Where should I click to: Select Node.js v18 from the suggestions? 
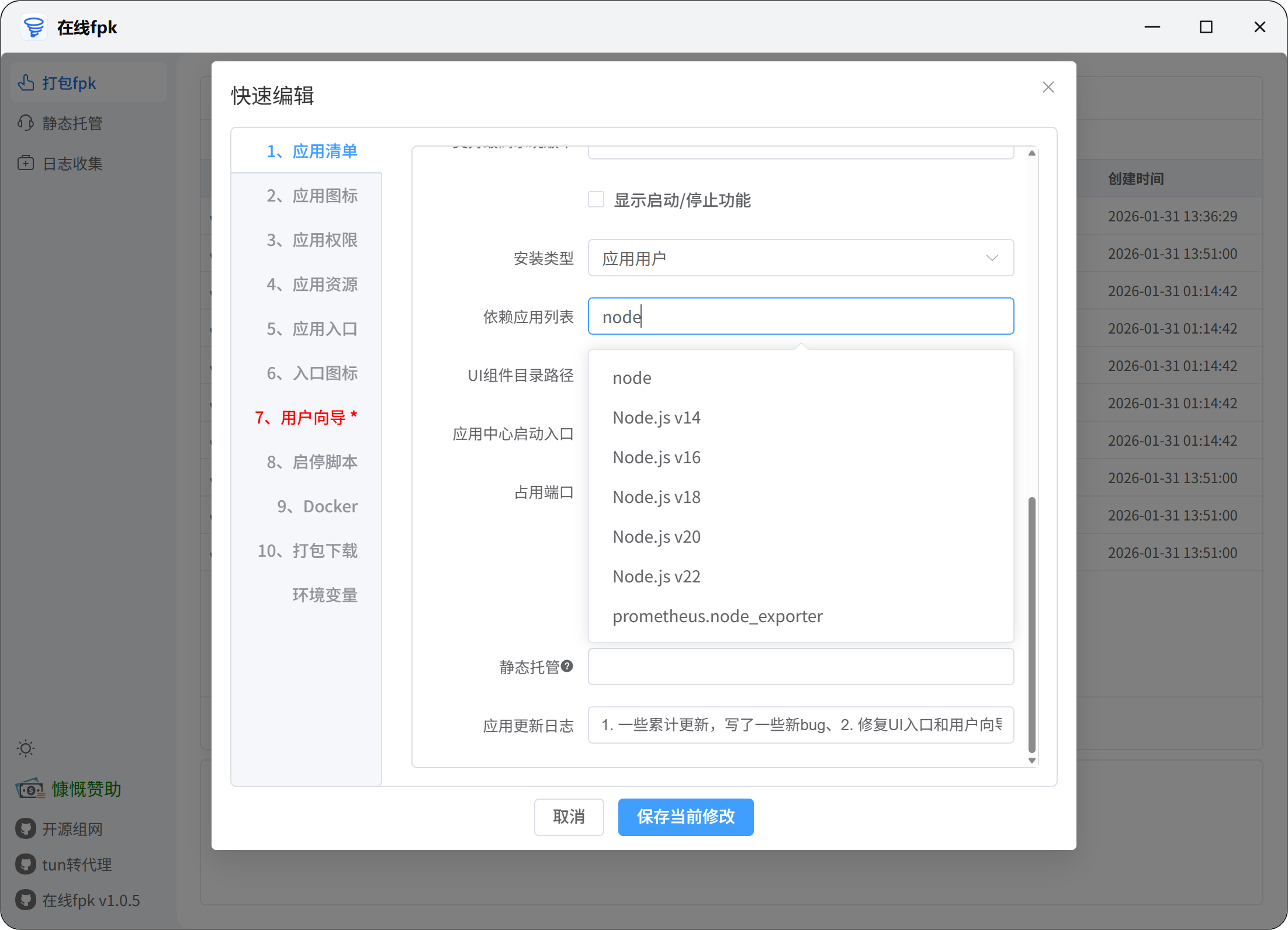click(x=656, y=497)
